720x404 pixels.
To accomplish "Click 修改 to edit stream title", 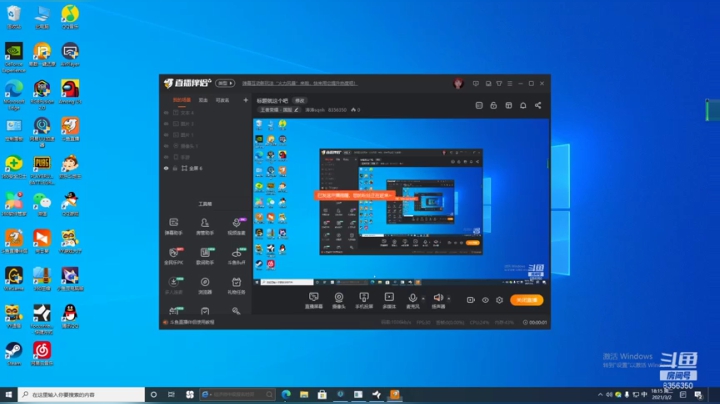I will click(300, 101).
